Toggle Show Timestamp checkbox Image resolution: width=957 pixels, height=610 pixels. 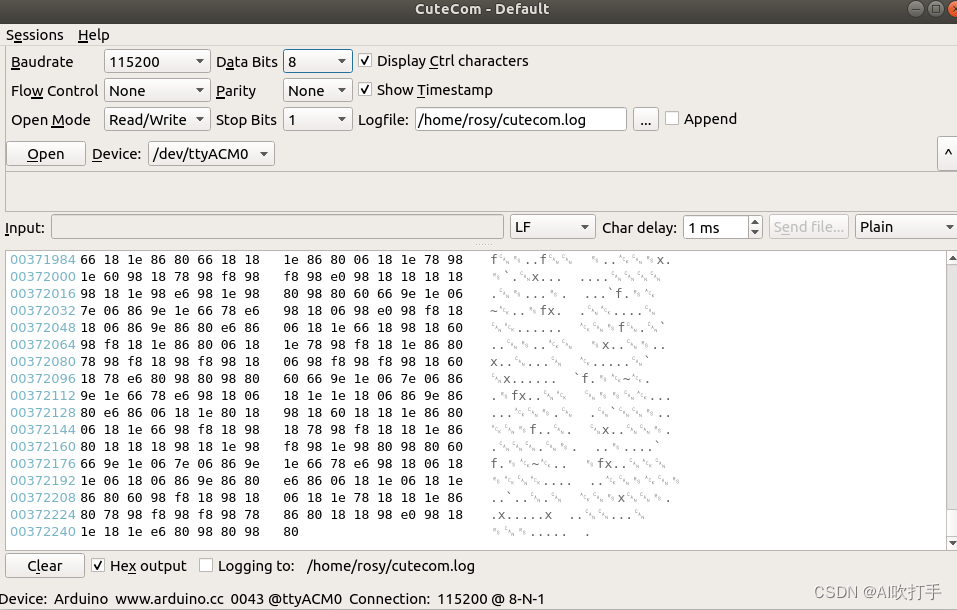pyautogui.click(x=365, y=90)
